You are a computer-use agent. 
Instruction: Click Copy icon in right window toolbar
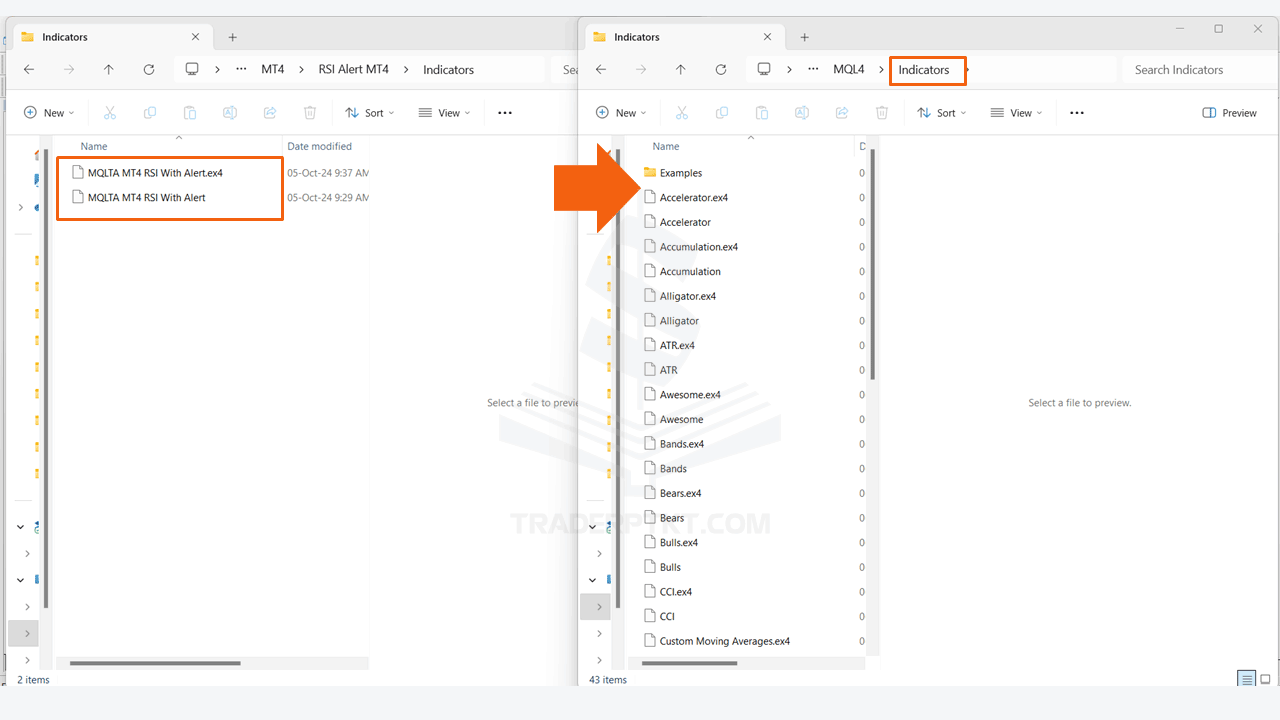click(722, 113)
